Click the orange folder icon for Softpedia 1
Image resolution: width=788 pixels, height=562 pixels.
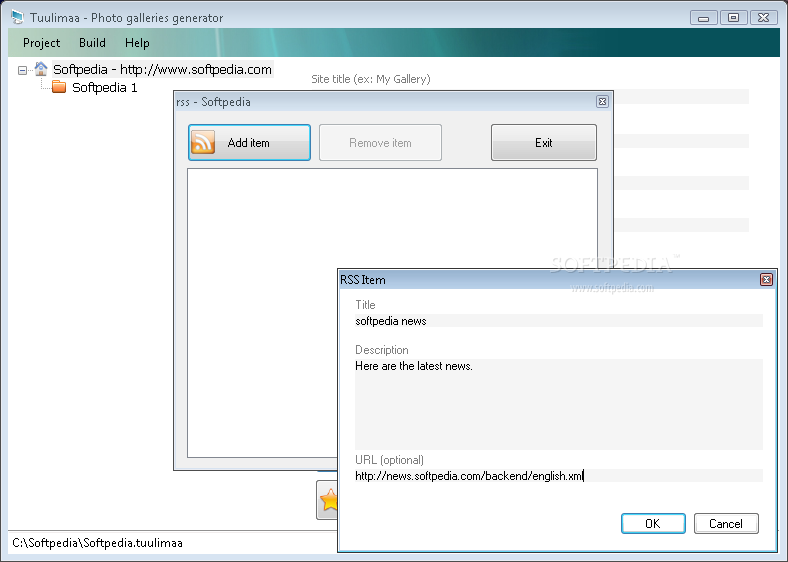59,87
